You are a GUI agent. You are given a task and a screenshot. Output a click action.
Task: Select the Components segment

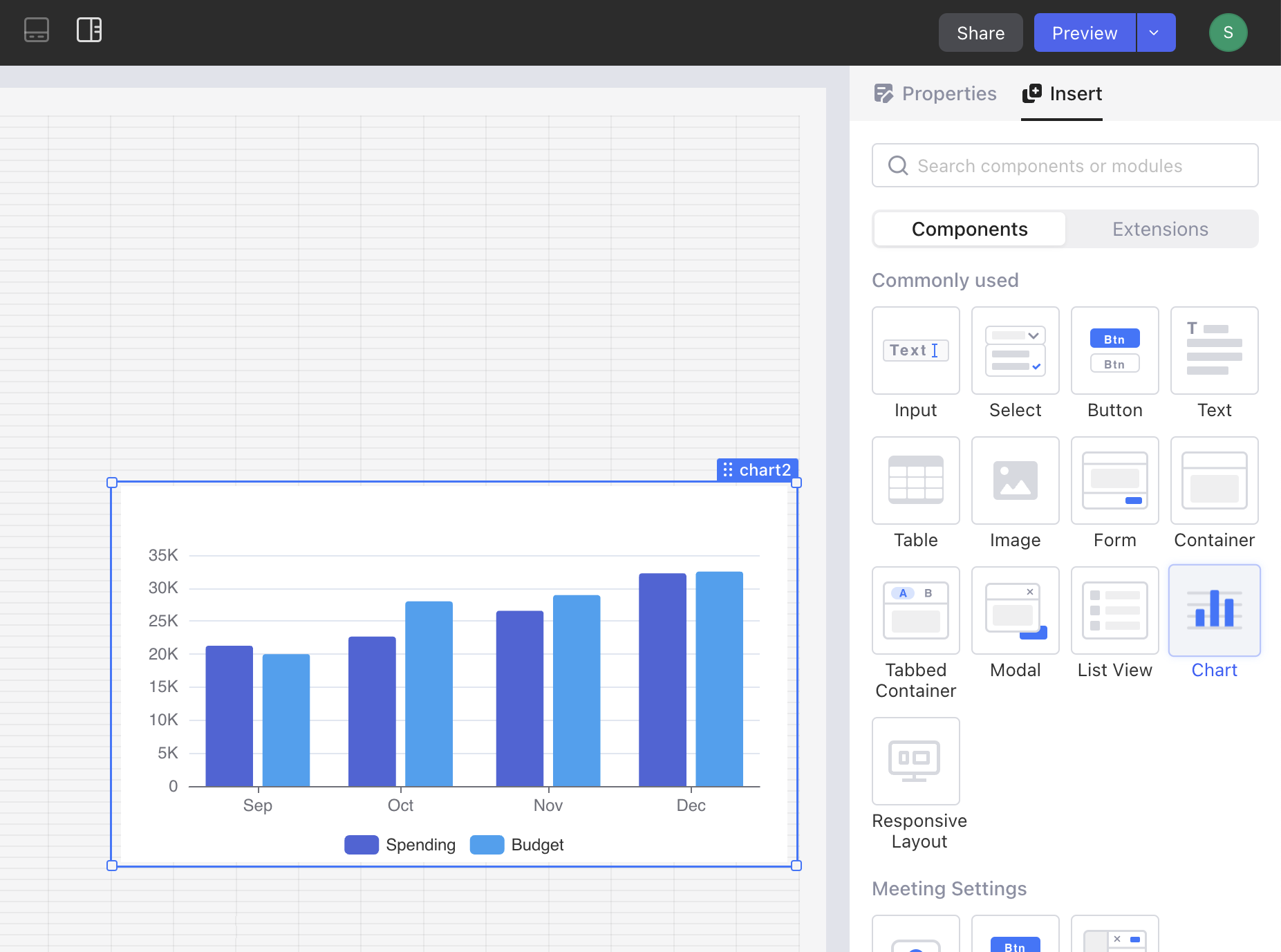coord(969,229)
